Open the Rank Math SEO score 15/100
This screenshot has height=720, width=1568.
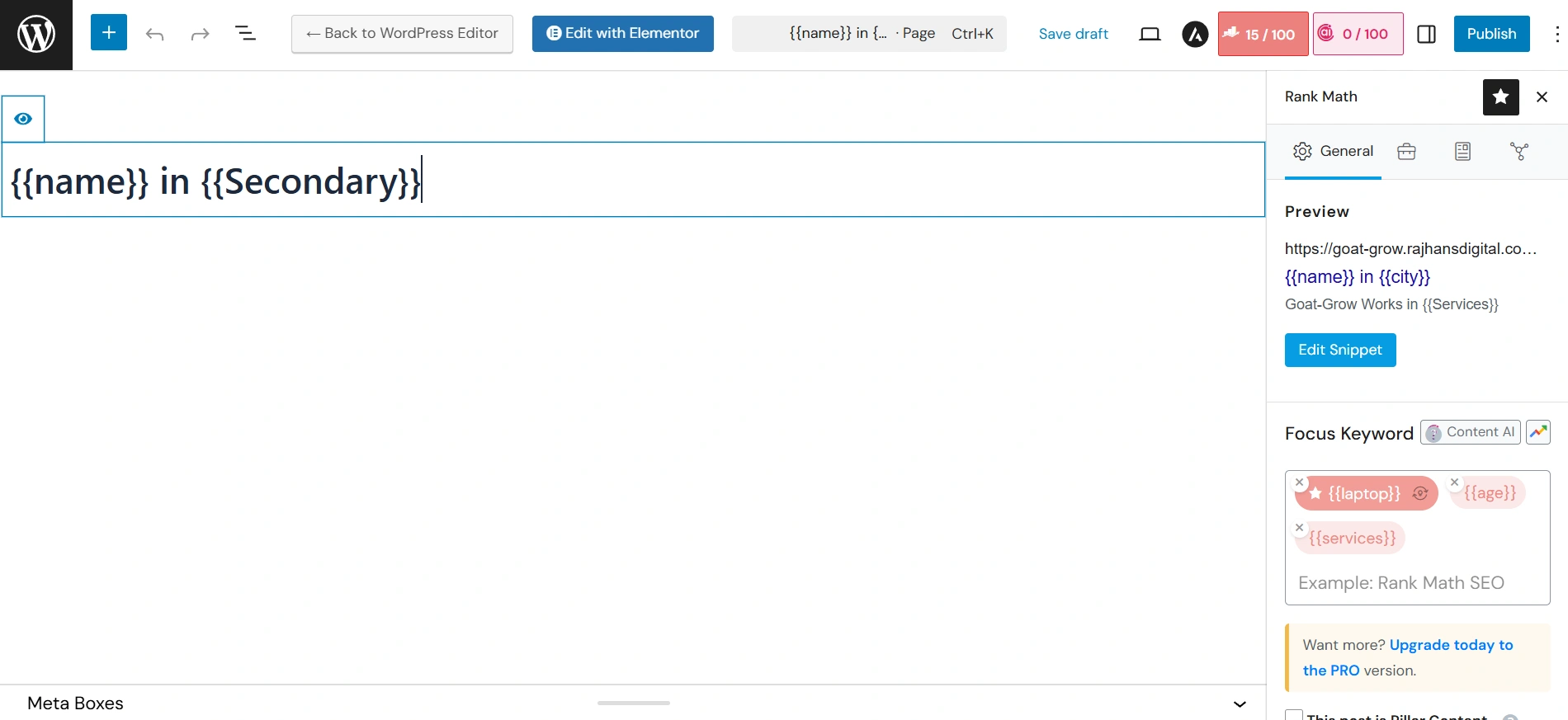pos(1263,34)
